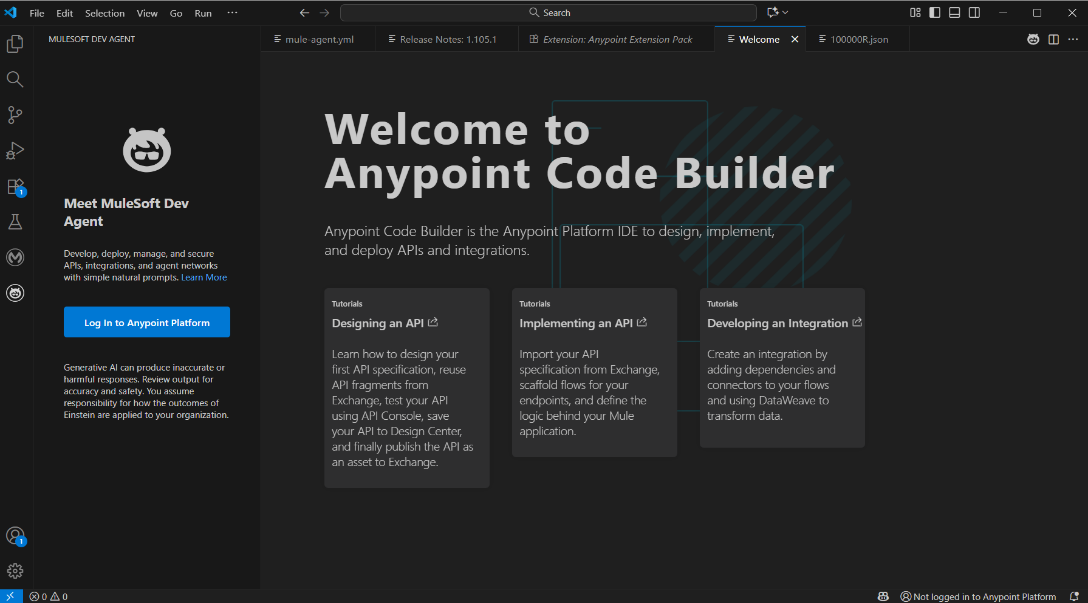The image size is (1088, 603).
Task: Open the Selection menu
Action: [x=105, y=13]
